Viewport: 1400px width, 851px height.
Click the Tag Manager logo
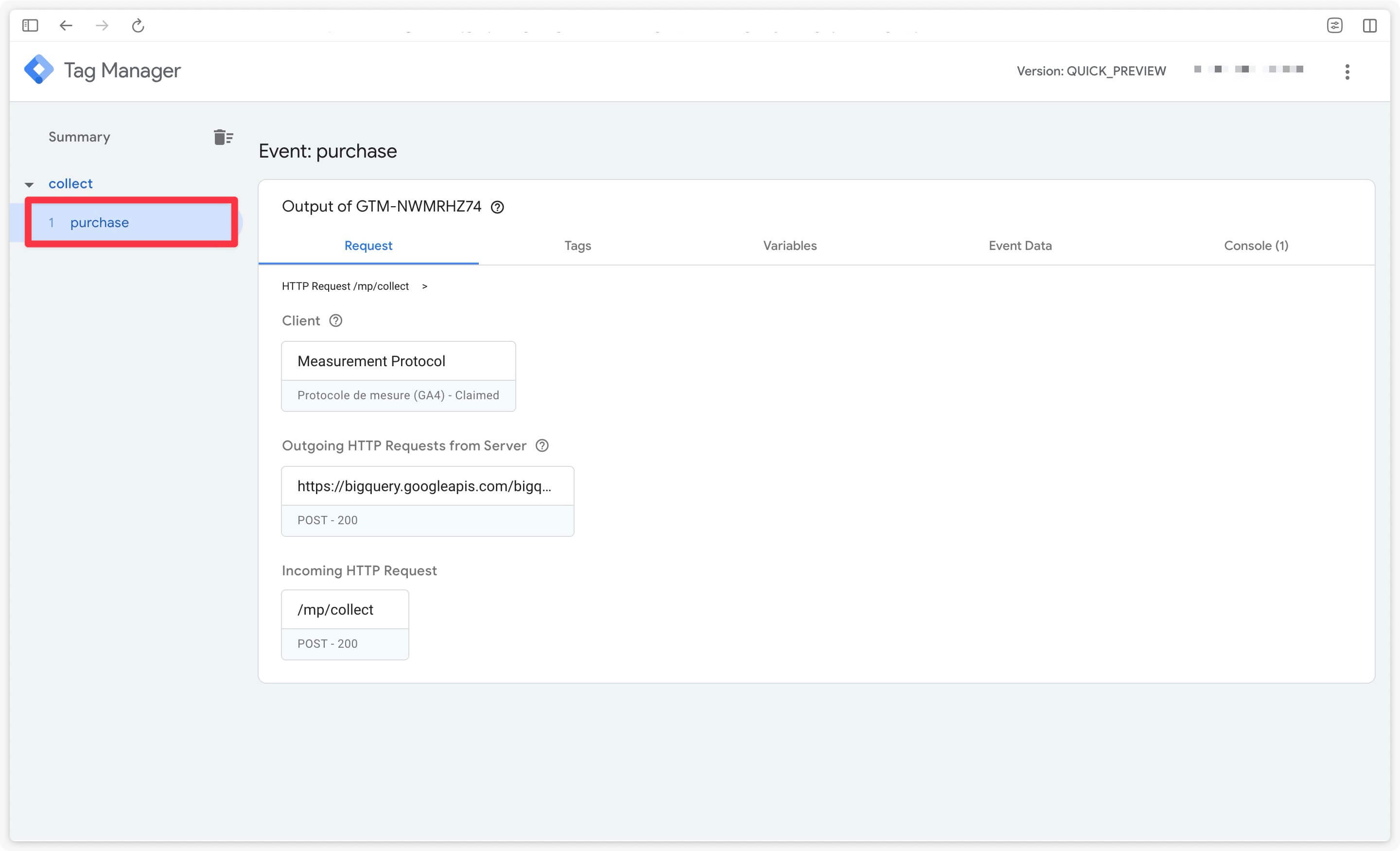38,70
